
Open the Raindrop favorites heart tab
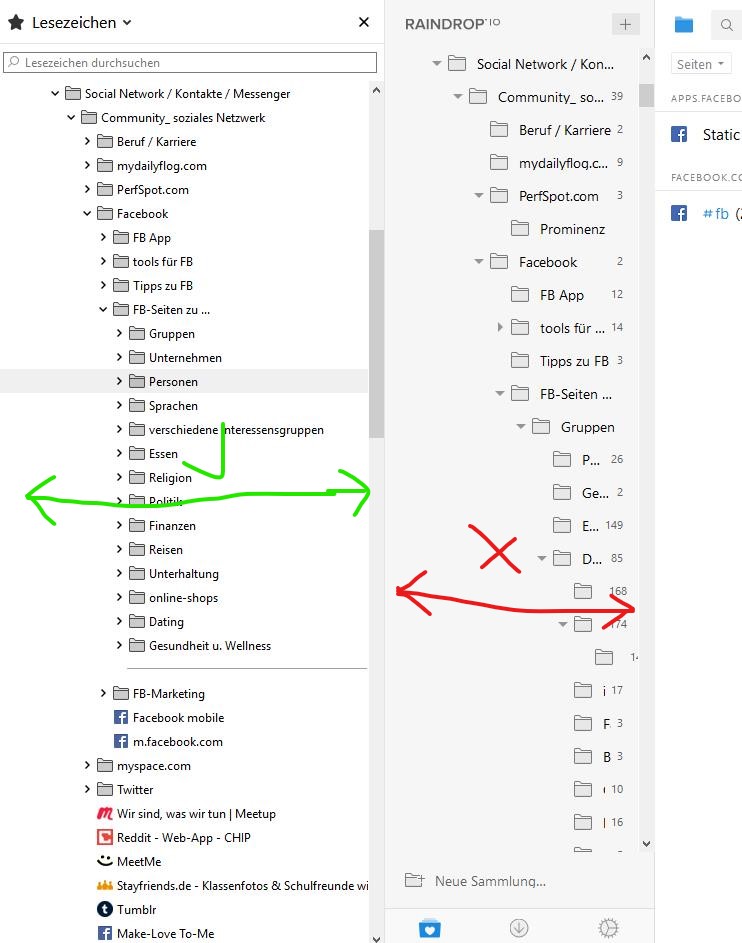point(429,928)
